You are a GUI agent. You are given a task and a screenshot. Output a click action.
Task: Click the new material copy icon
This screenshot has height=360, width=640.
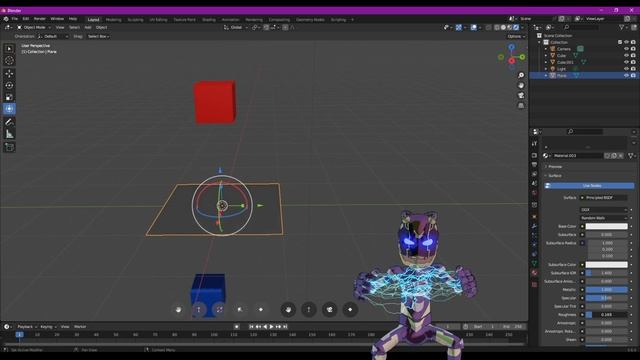pos(614,156)
